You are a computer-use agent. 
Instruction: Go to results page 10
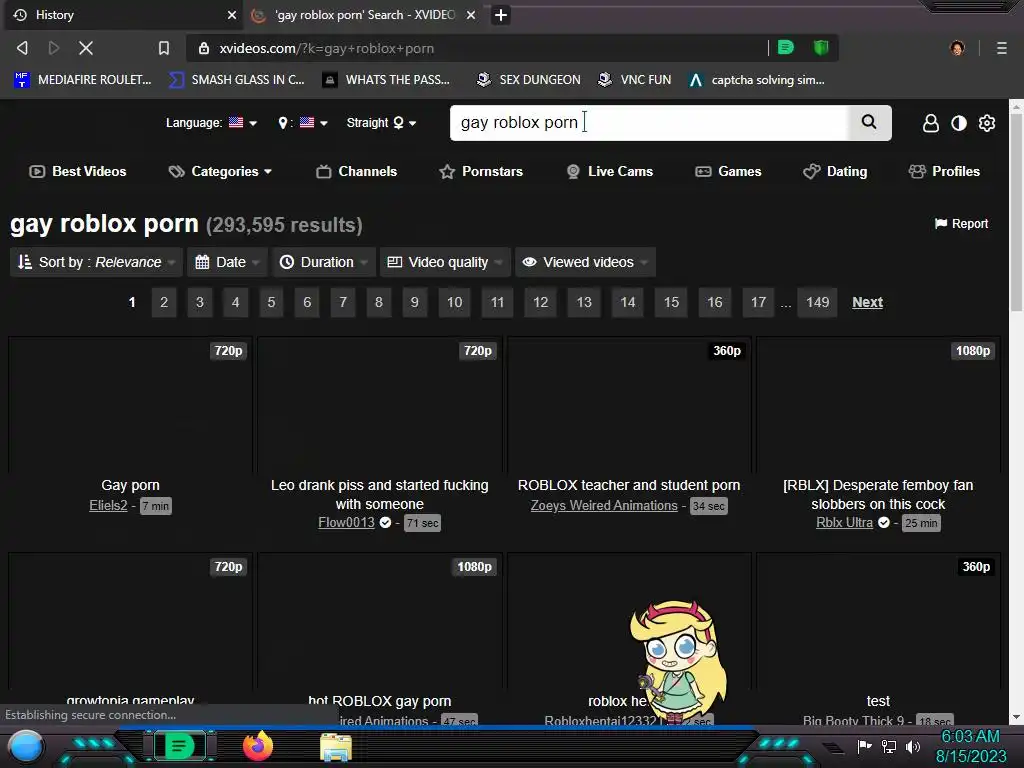tap(455, 302)
